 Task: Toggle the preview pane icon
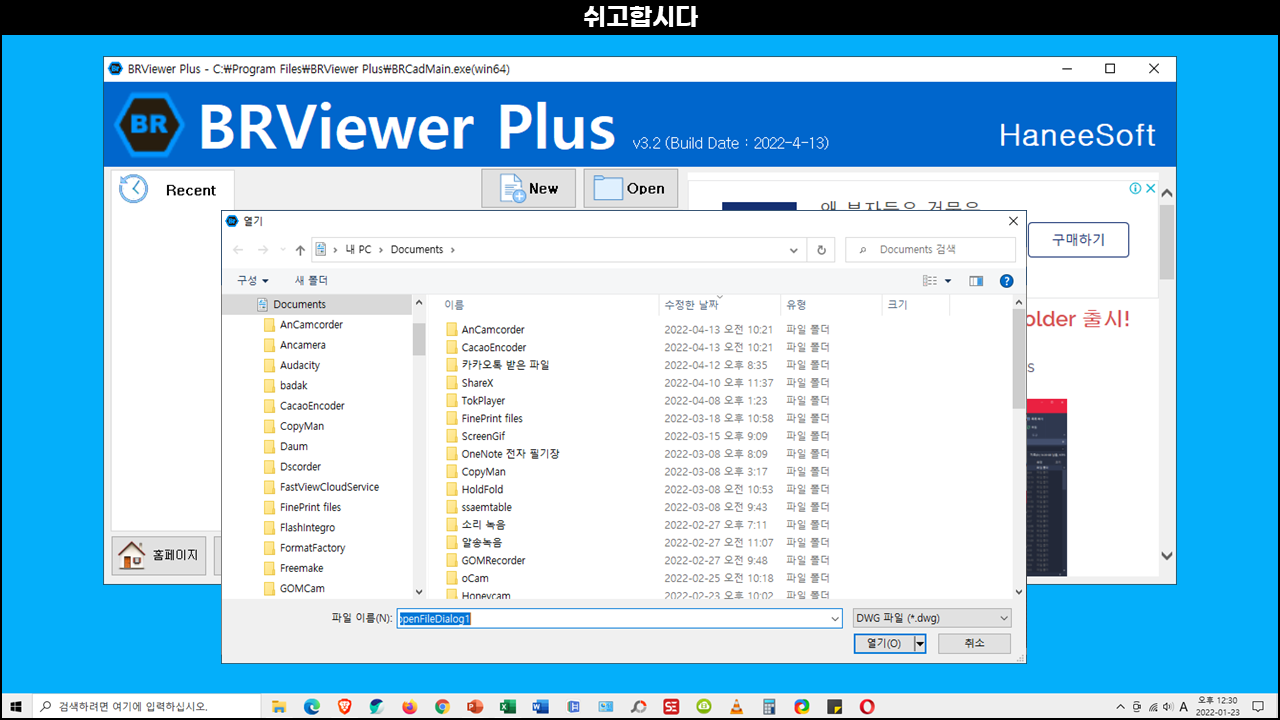[x=976, y=281]
